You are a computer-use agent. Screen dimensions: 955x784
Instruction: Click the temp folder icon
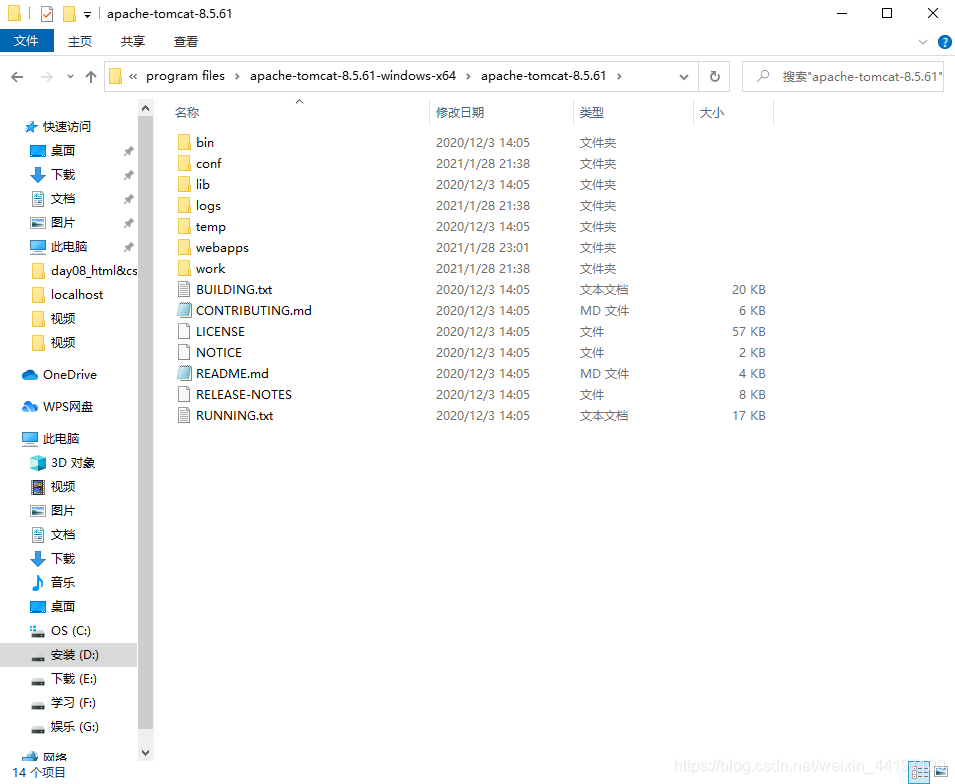pos(184,227)
